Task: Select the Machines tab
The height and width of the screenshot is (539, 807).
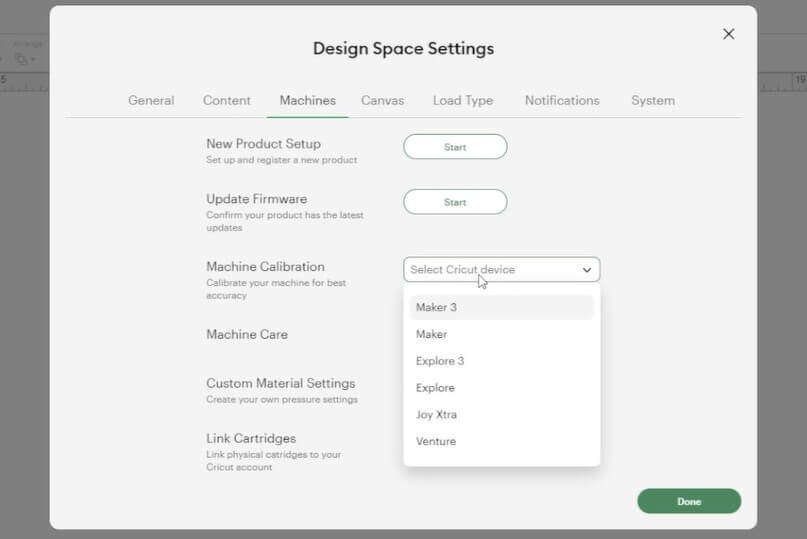Action: click(308, 100)
